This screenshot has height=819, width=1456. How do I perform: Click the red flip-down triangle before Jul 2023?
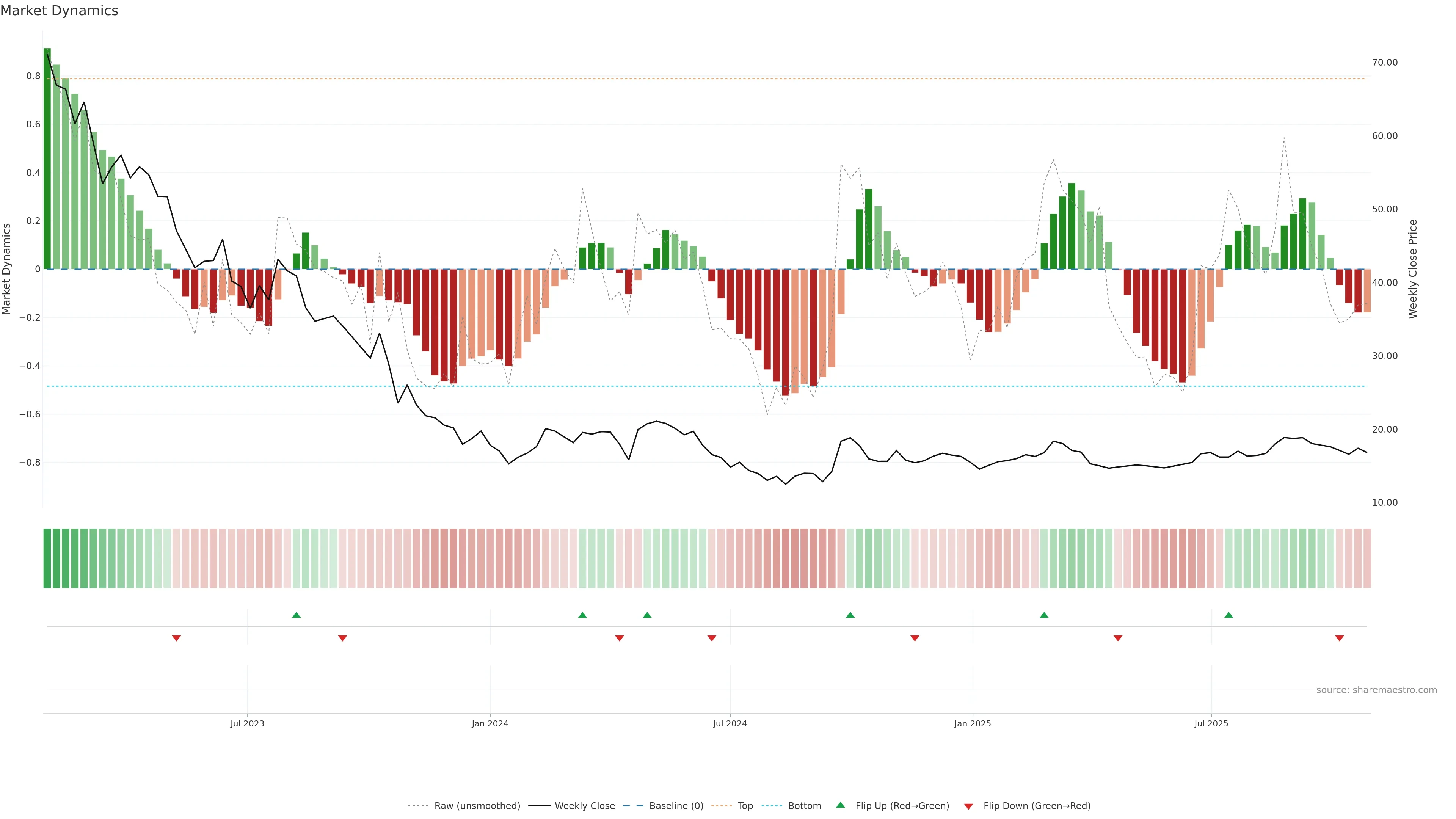point(176,638)
